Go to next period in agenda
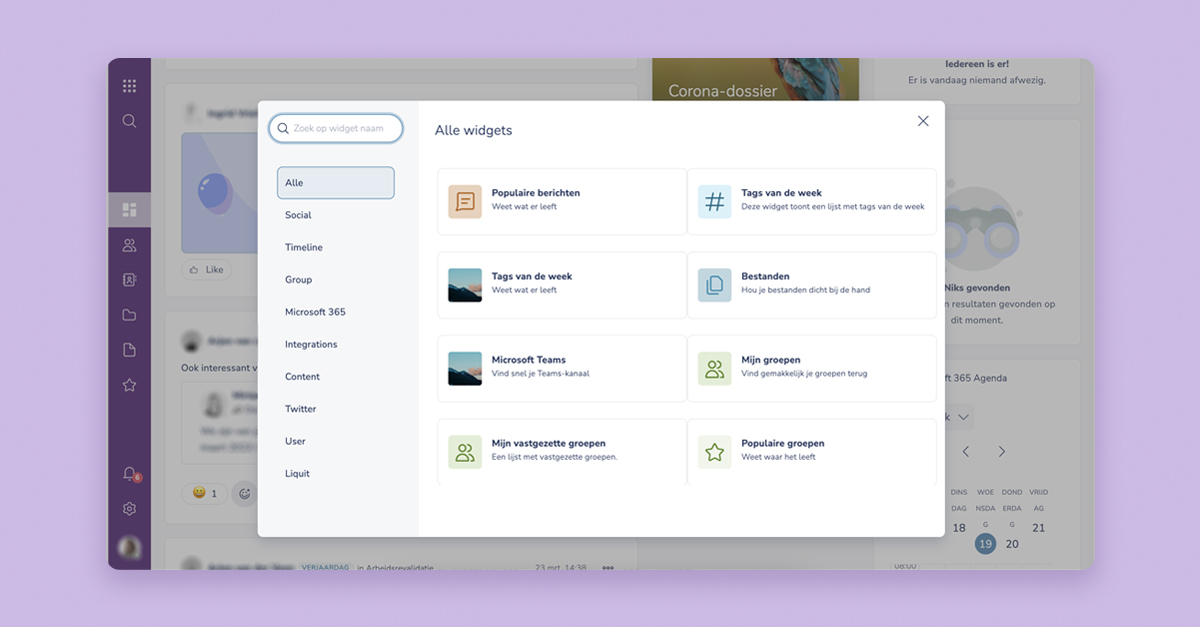 point(1002,452)
